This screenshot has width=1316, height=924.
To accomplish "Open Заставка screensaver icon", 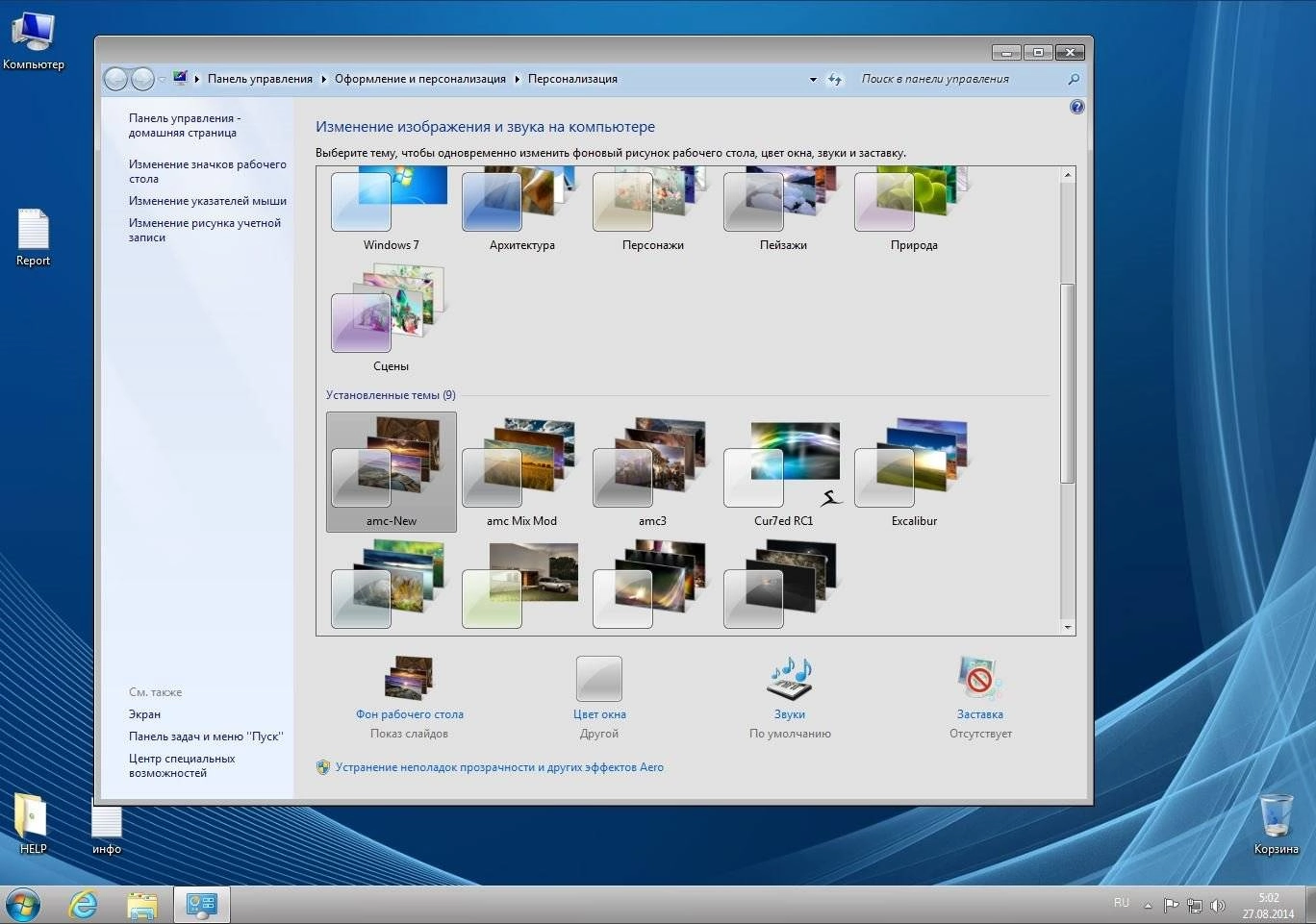I will [980, 679].
